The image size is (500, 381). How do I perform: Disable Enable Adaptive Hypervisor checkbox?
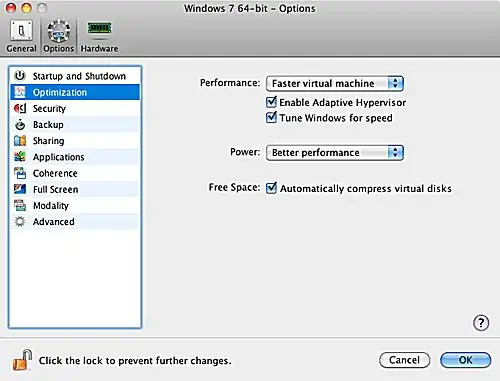point(271,102)
